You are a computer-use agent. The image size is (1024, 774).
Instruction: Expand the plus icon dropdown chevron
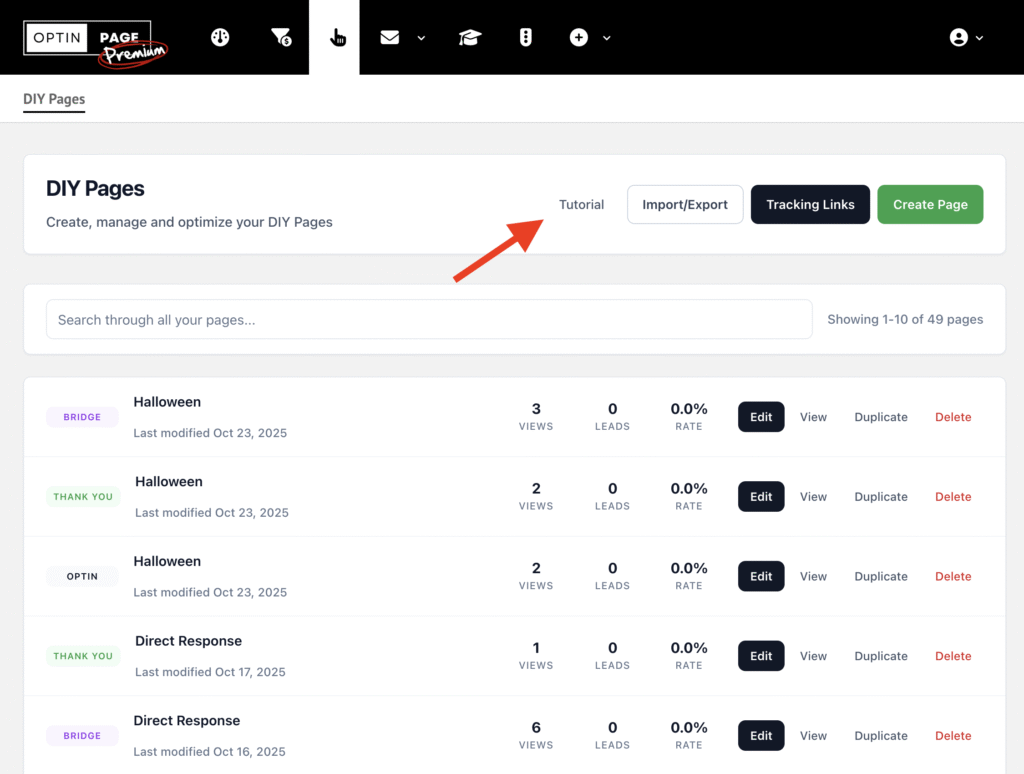point(607,39)
